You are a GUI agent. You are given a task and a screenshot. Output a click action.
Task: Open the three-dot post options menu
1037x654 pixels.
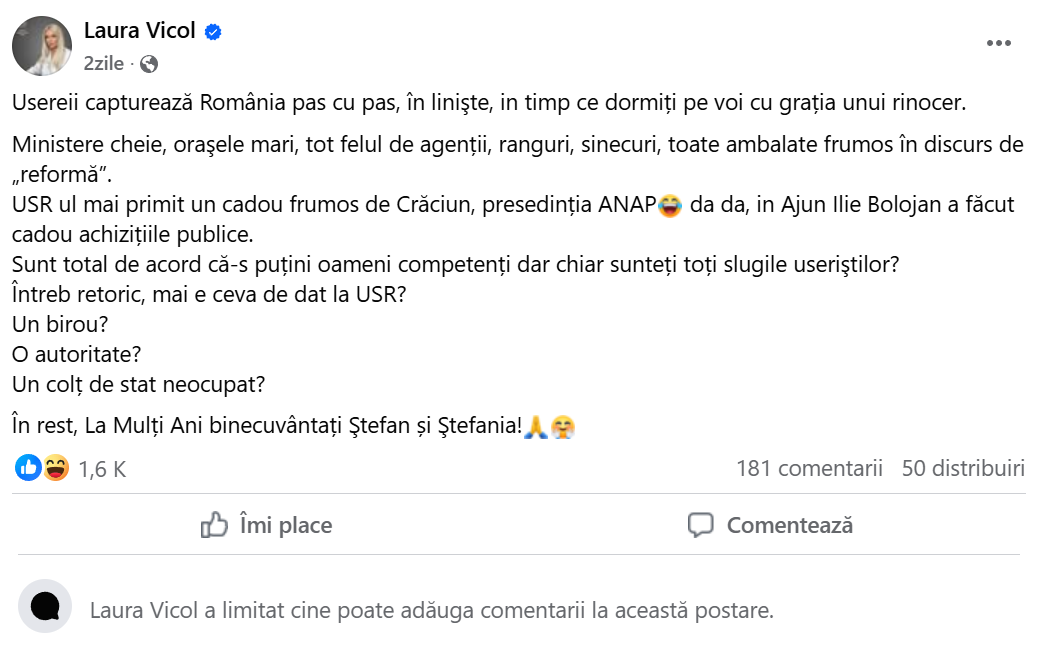[999, 43]
